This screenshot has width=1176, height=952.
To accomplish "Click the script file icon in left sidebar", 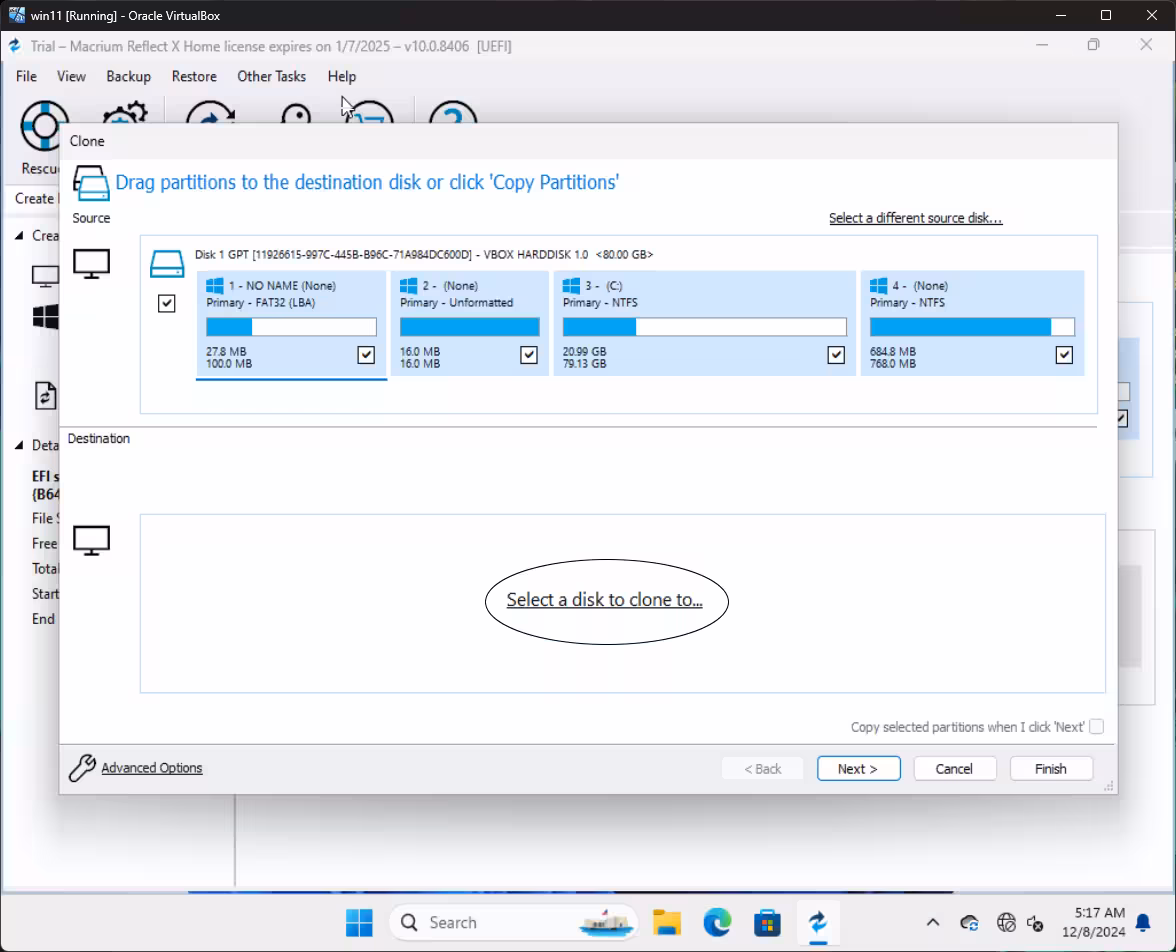I will tap(46, 395).
